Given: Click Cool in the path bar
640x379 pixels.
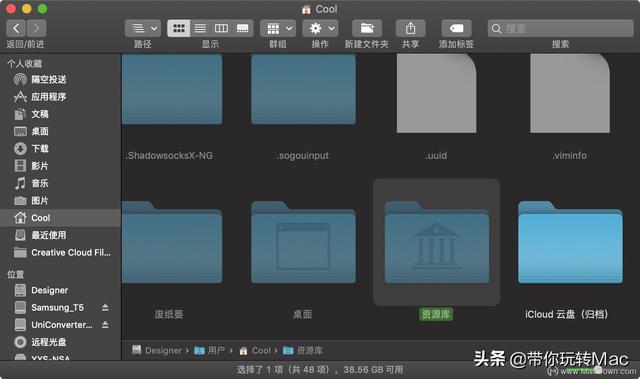Looking at the screenshot, I should tap(255, 350).
